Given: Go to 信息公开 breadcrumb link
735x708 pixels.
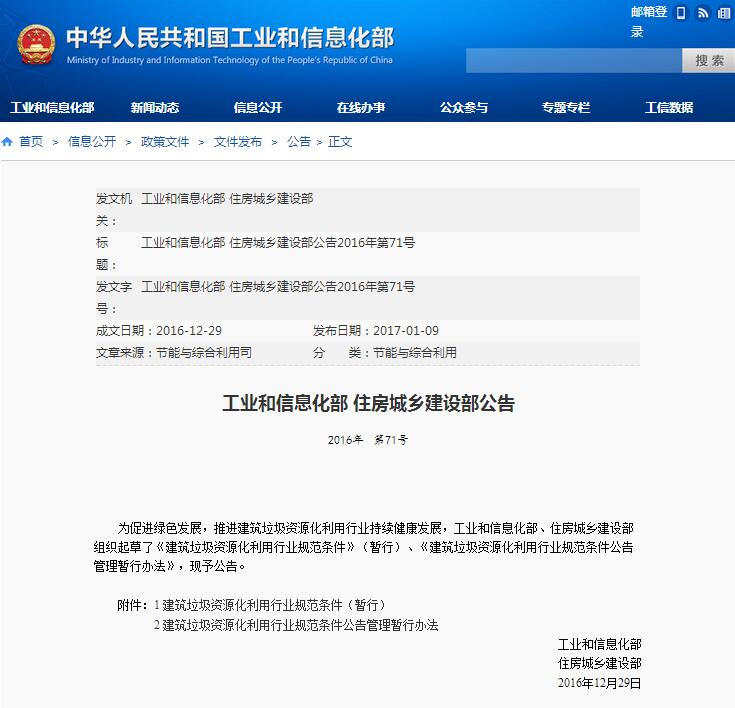Looking at the screenshot, I should pyautogui.click(x=92, y=141).
